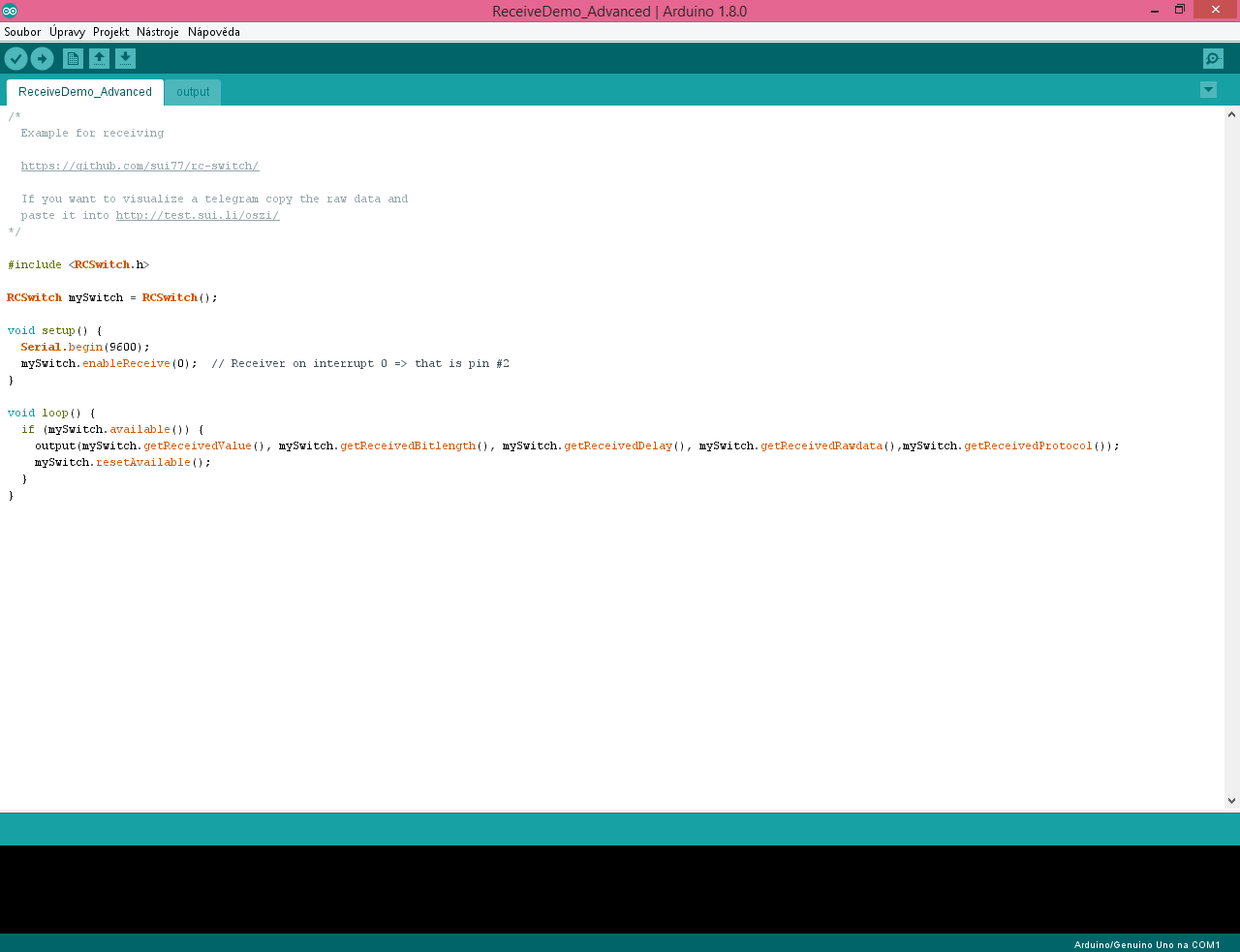
Task: Open the Soubor menu
Action: 22,32
